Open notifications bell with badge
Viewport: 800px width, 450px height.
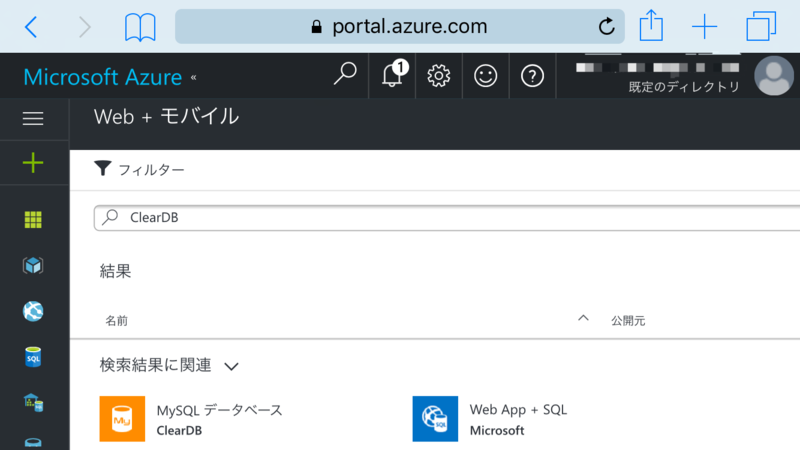[392, 74]
